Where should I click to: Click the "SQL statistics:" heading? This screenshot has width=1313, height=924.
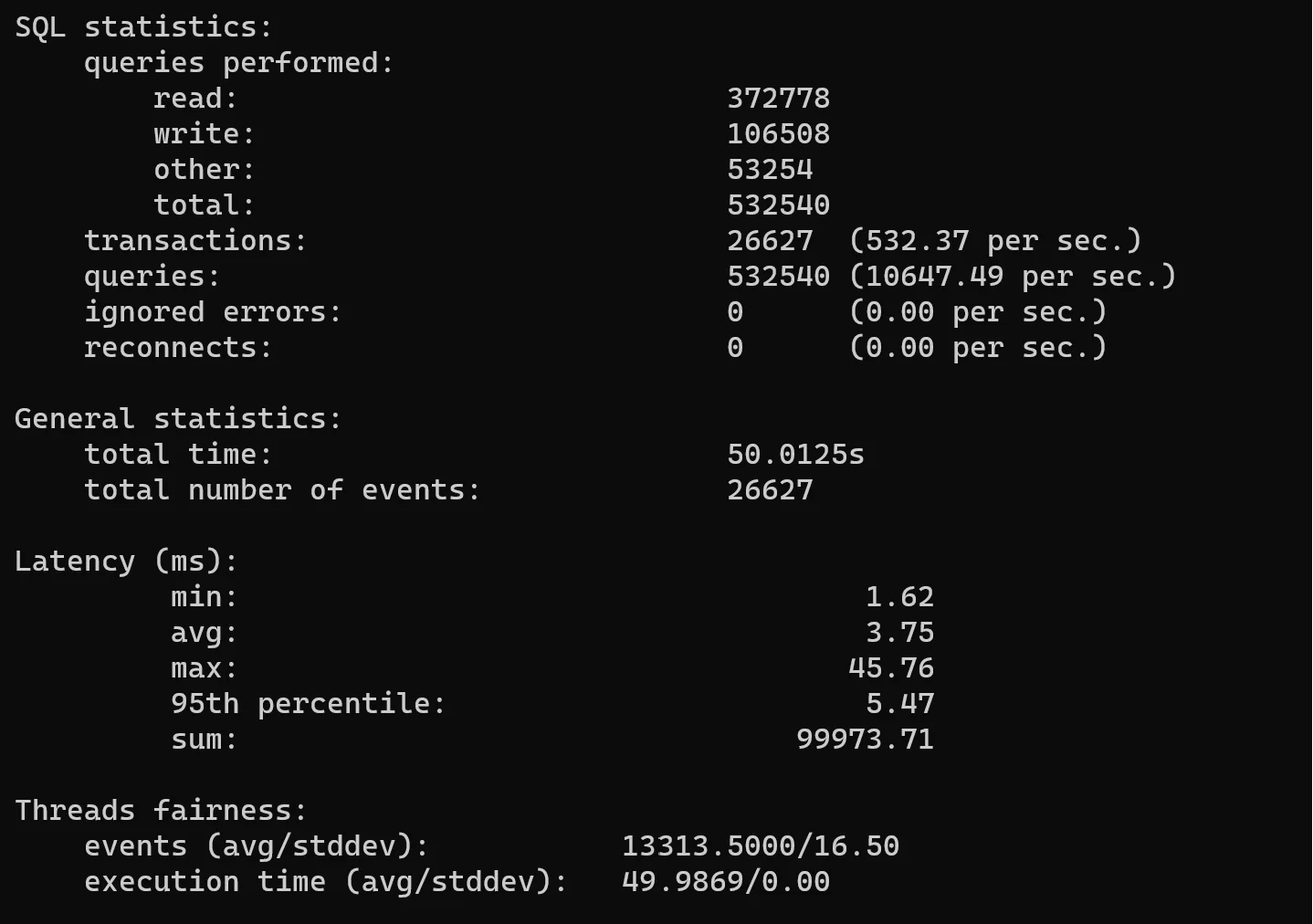(x=143, y=27)
